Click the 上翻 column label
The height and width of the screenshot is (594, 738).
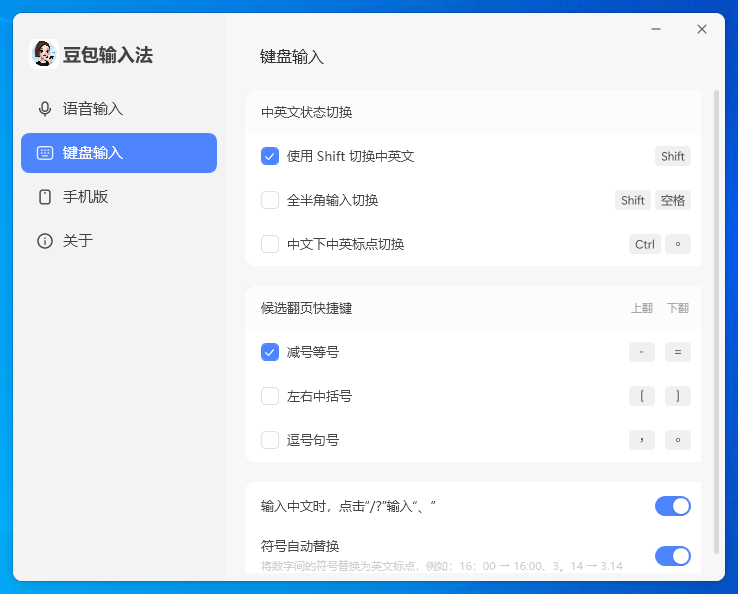pos(642,308)
